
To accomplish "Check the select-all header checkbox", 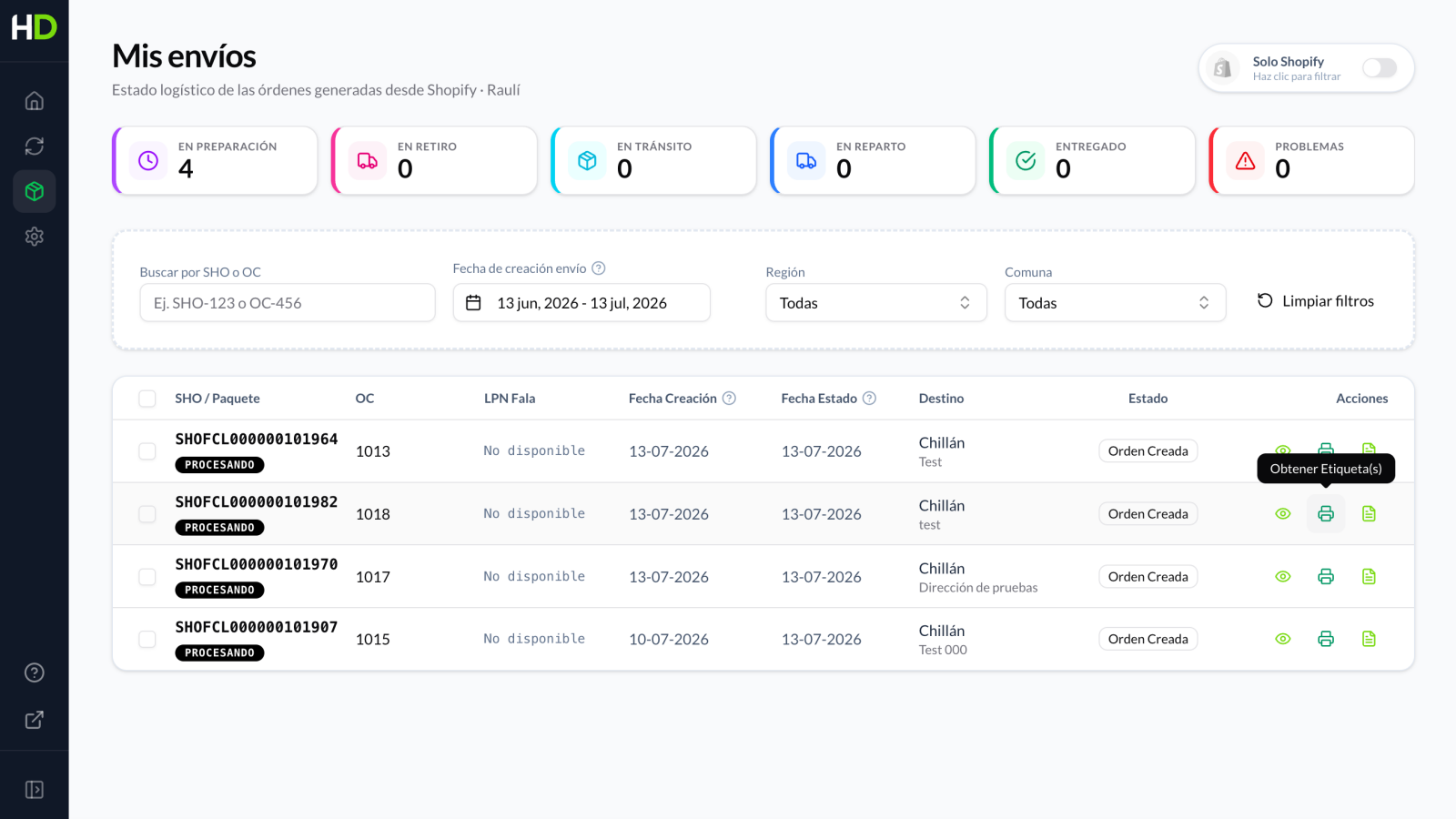I will pos(147,399).
